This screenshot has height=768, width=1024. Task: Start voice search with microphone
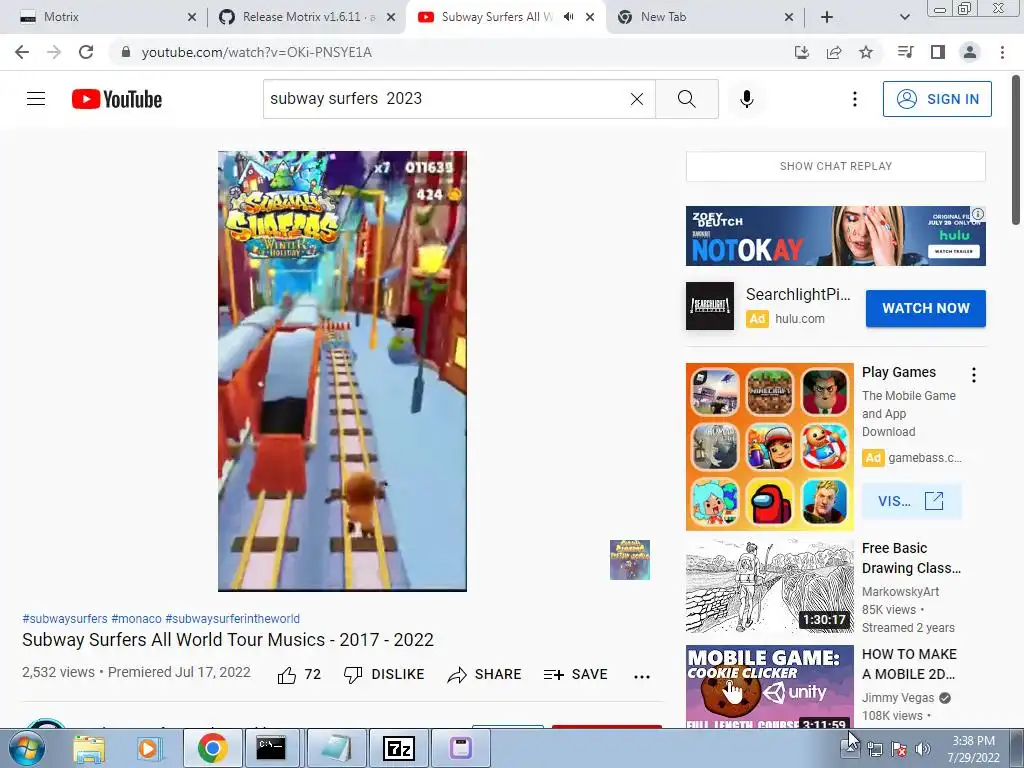point(747,99)
